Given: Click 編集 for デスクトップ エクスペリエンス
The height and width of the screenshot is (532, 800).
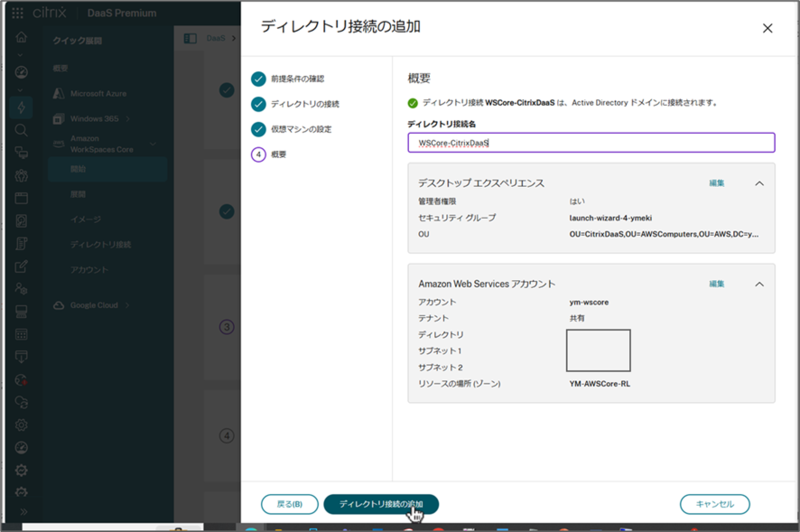Looking at the screenshot, I should (x=717, y=183).
